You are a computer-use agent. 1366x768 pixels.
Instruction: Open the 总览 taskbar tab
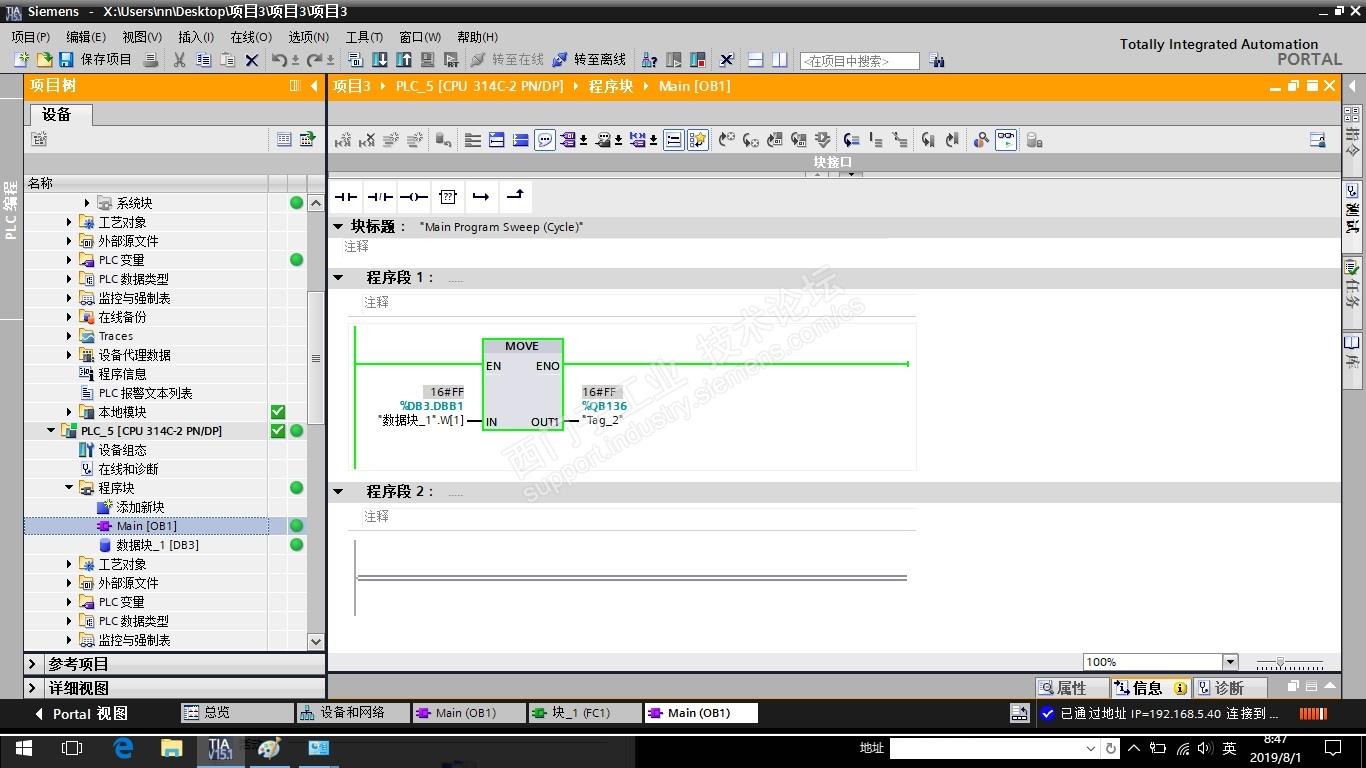tap(236, 713)
